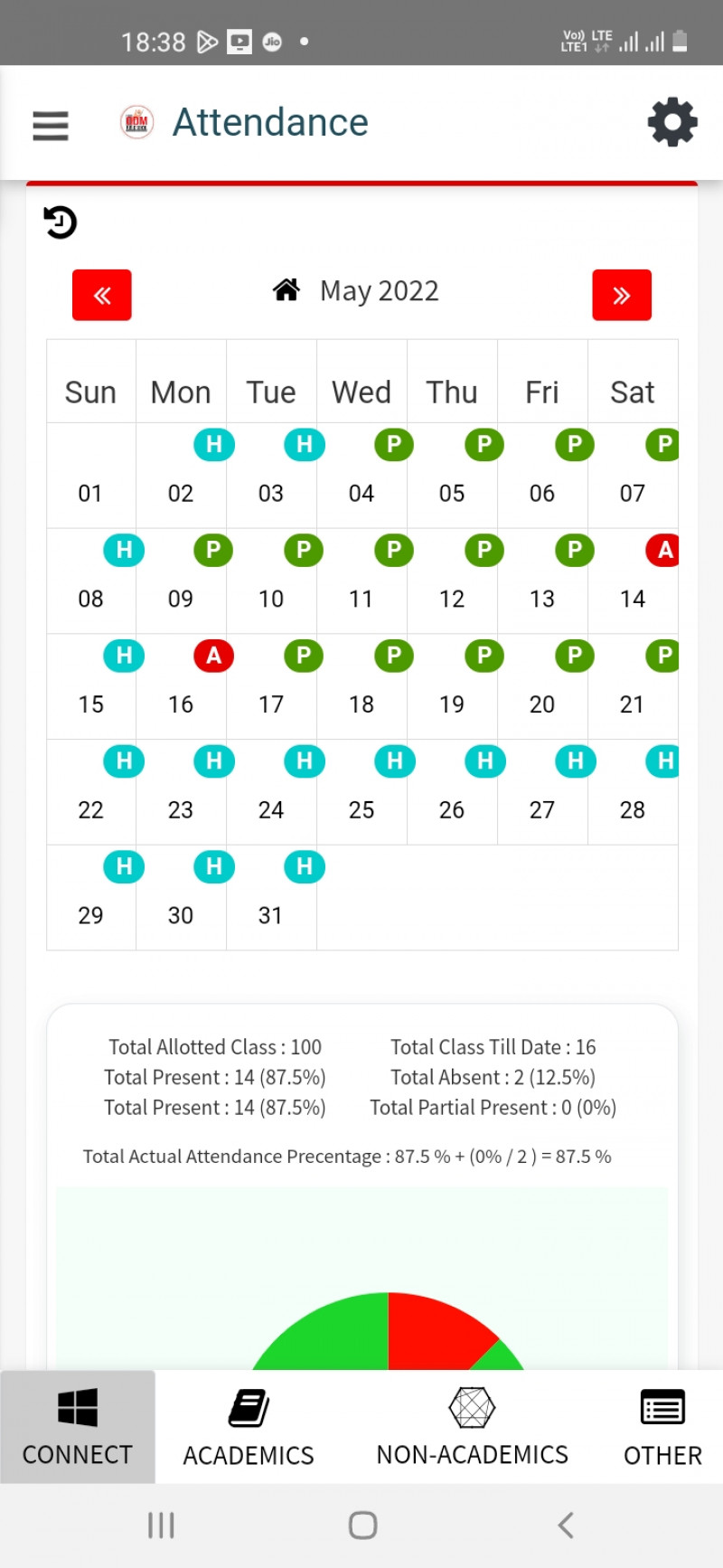The height and width of the screenshot is (1568, 723).
Task: Tap the red Absent badge on 14
Action: coord(664,550)
